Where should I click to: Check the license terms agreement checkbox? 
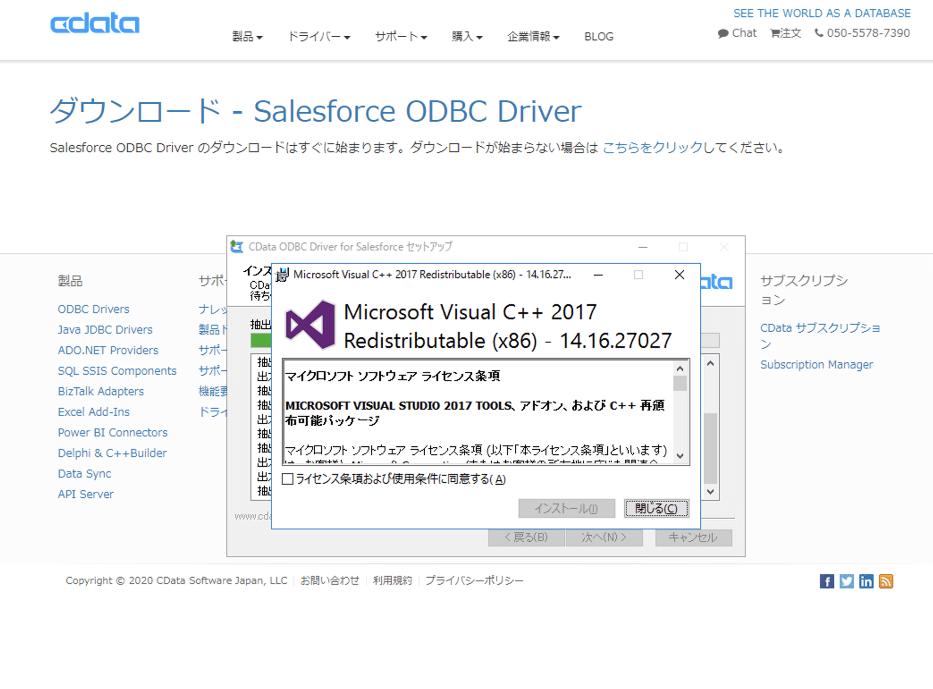point(287,479)
